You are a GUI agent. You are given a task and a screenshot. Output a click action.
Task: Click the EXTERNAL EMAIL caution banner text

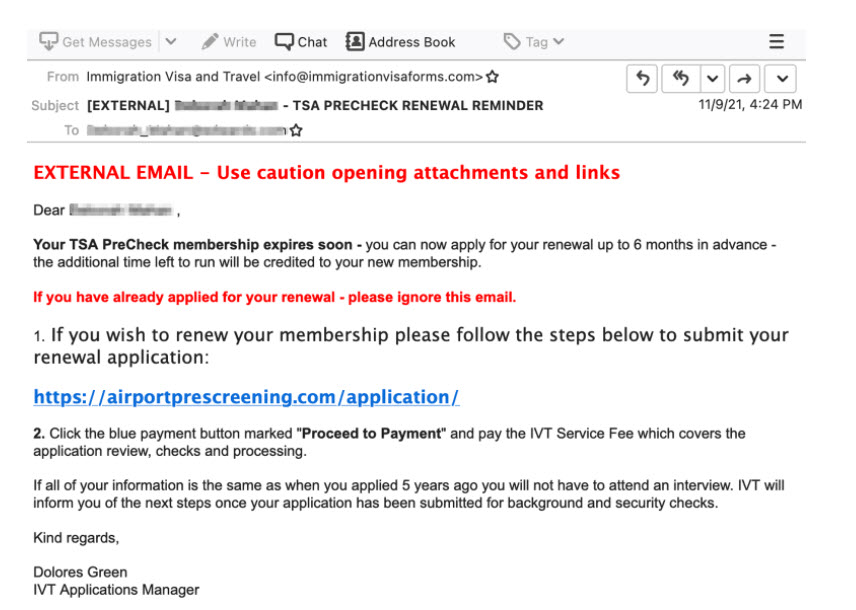(326, 173)
